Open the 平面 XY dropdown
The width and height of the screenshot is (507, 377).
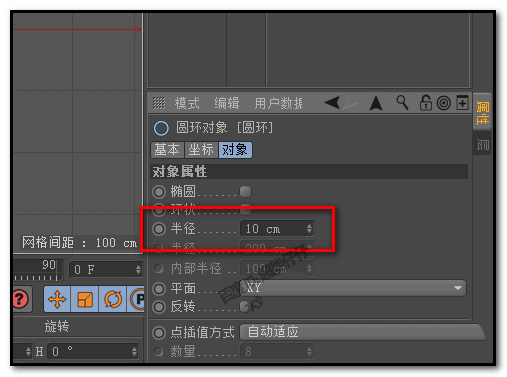pyautogui.click(x=353, y=288)
